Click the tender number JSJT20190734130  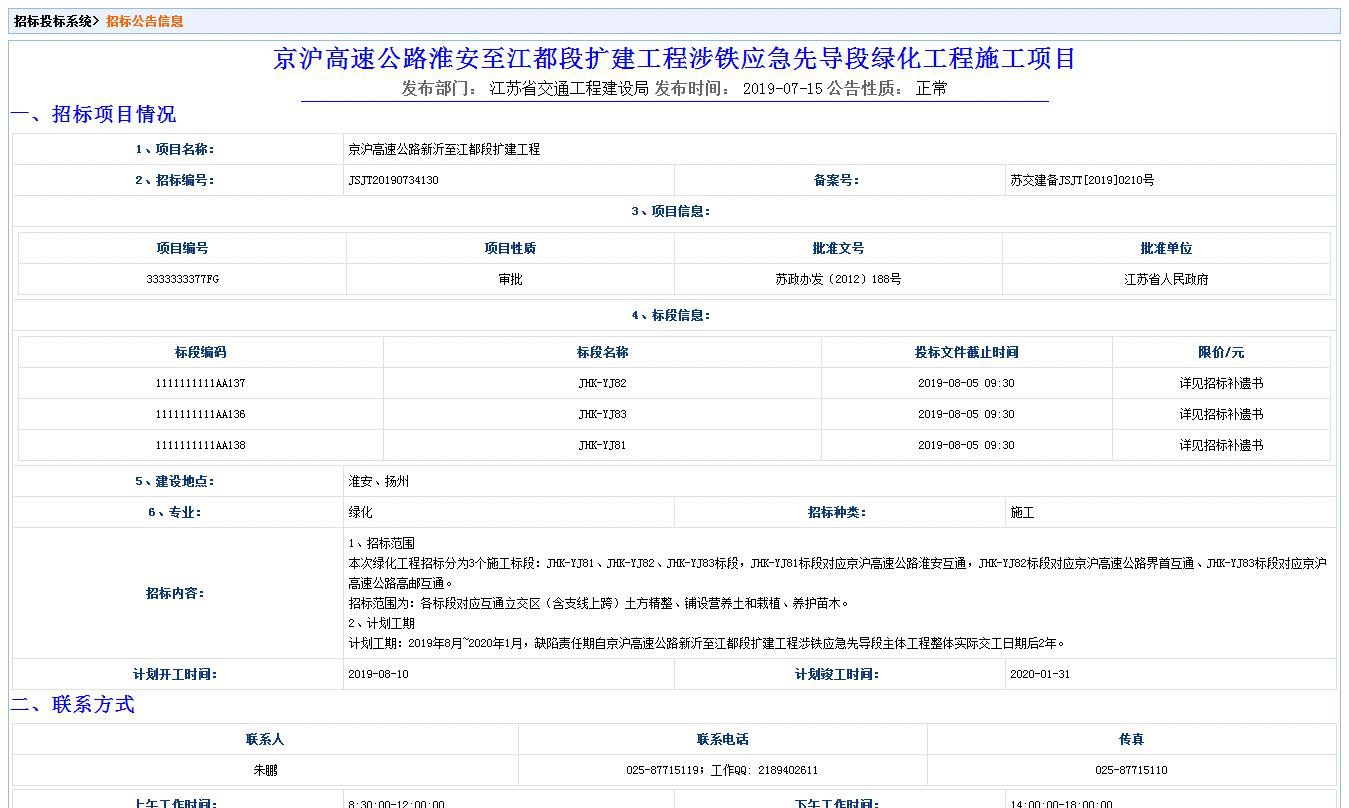393,180
